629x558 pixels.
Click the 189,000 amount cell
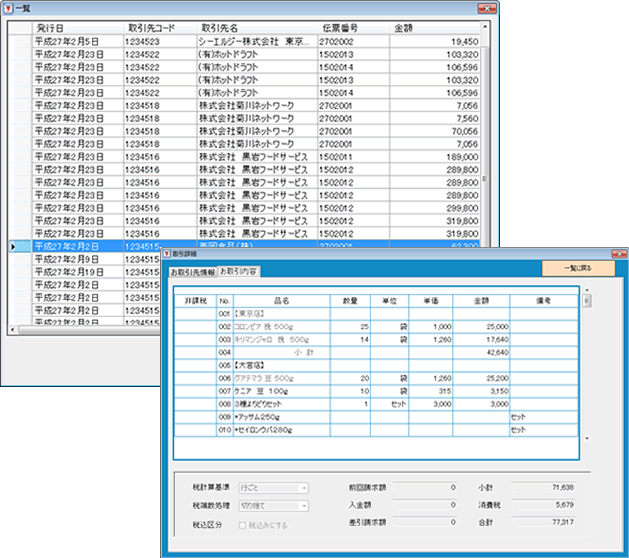435,157
